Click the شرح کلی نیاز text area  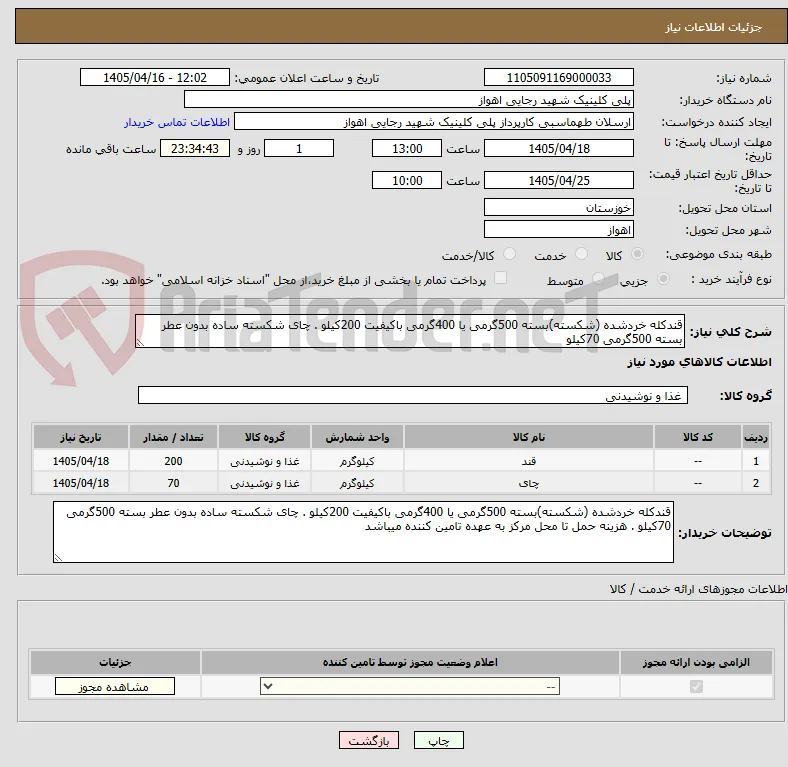[410, 332]
